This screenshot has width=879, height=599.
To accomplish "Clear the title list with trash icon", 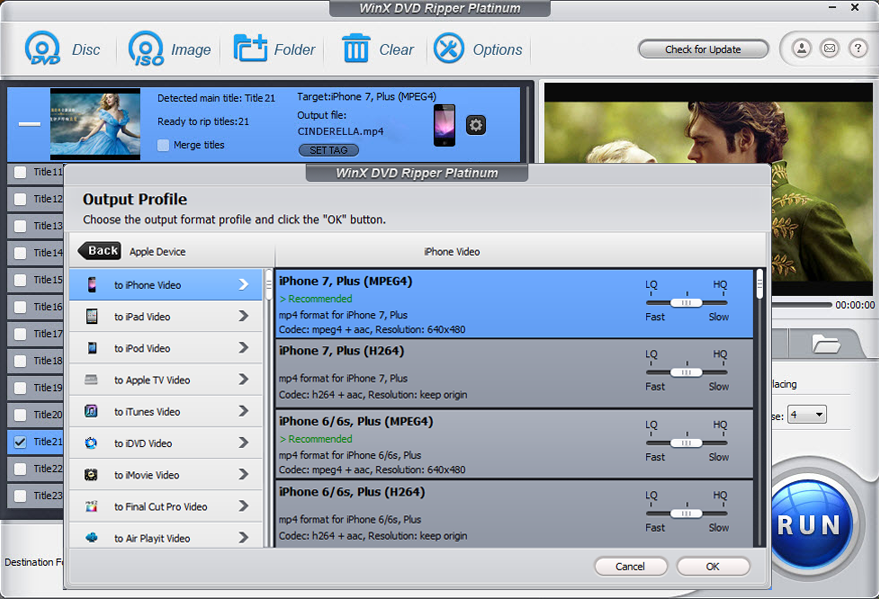I will tap(356, 49).
